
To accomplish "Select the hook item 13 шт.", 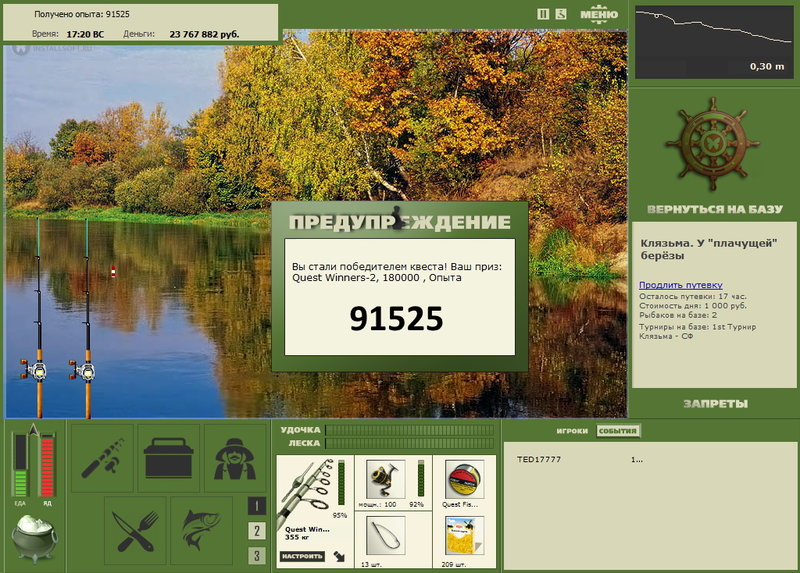I will [385, 536].
